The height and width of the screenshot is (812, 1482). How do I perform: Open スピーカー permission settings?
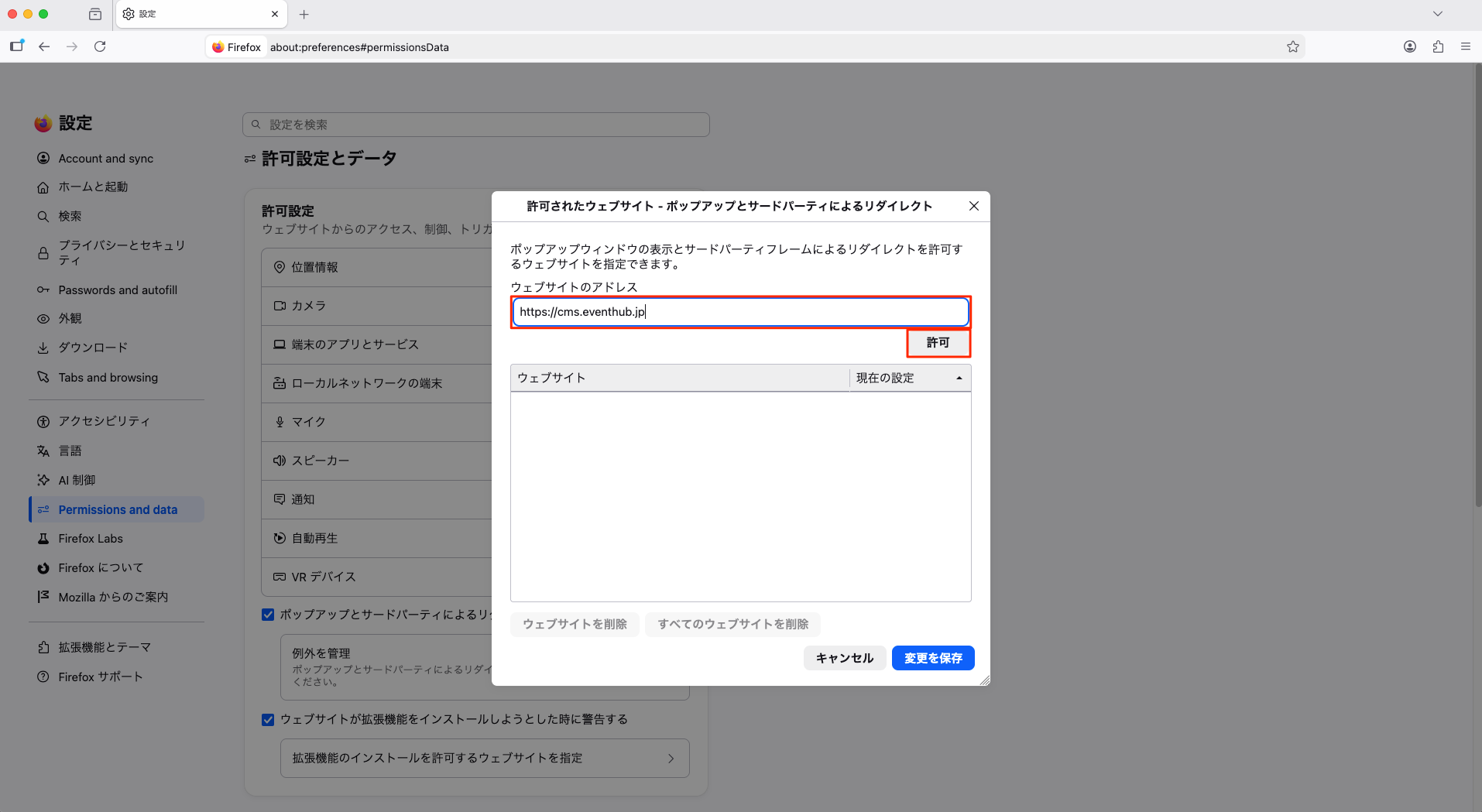click(377, 461)
